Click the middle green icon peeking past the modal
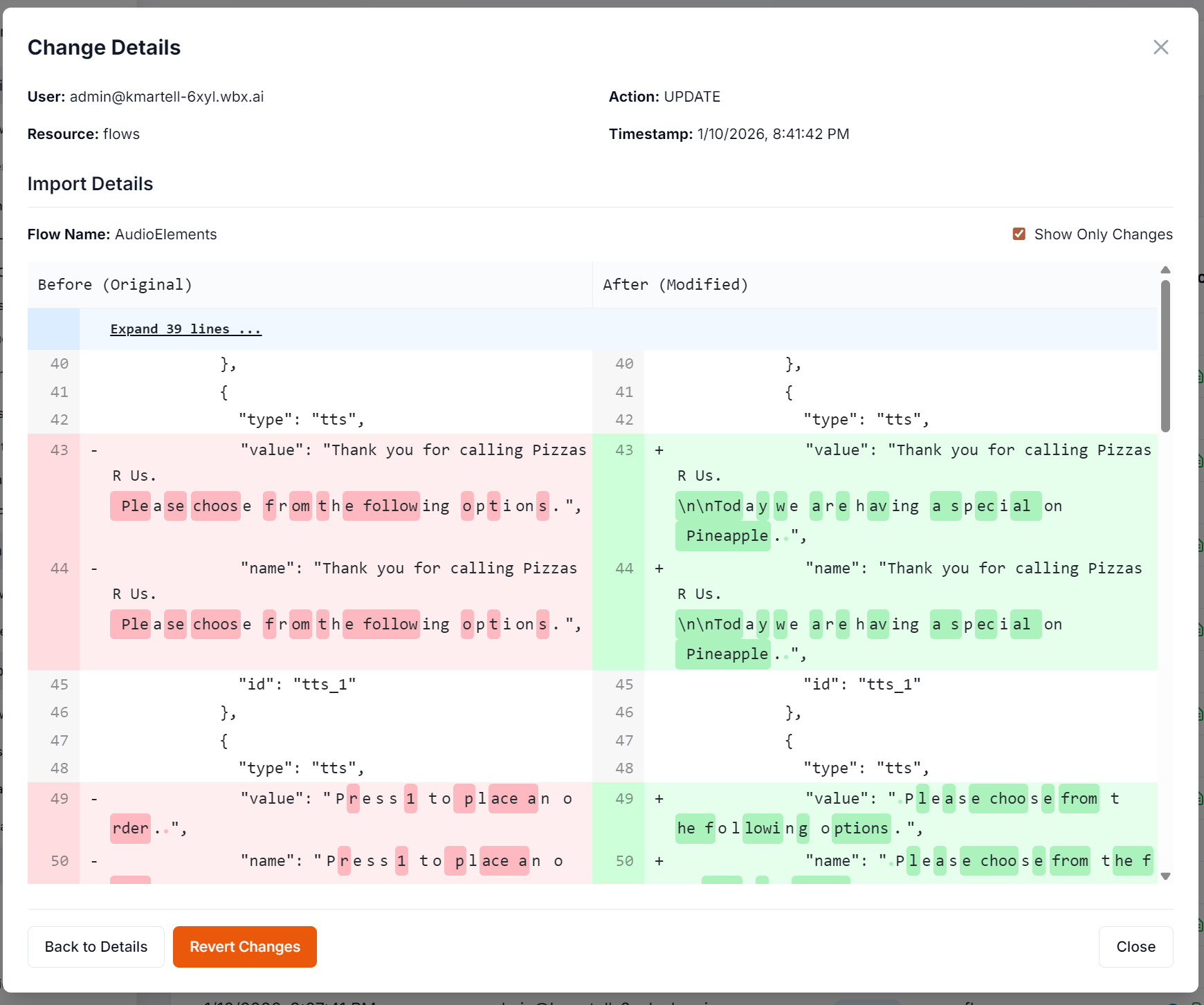1204x1005 pixels. click(x=1199, y=623)
